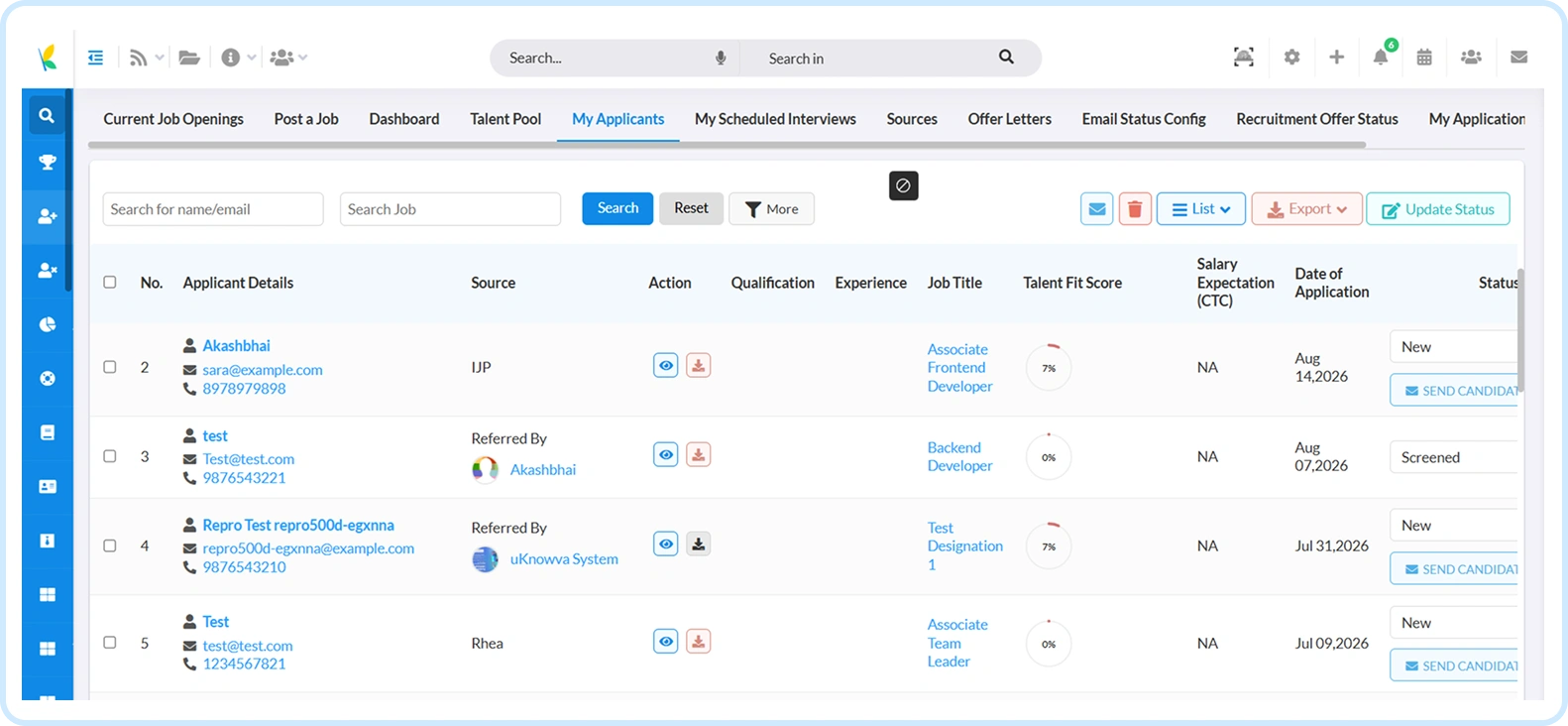
Task: Open the people icon beside the calendar icon
Action: click(x=1471, y=57)
